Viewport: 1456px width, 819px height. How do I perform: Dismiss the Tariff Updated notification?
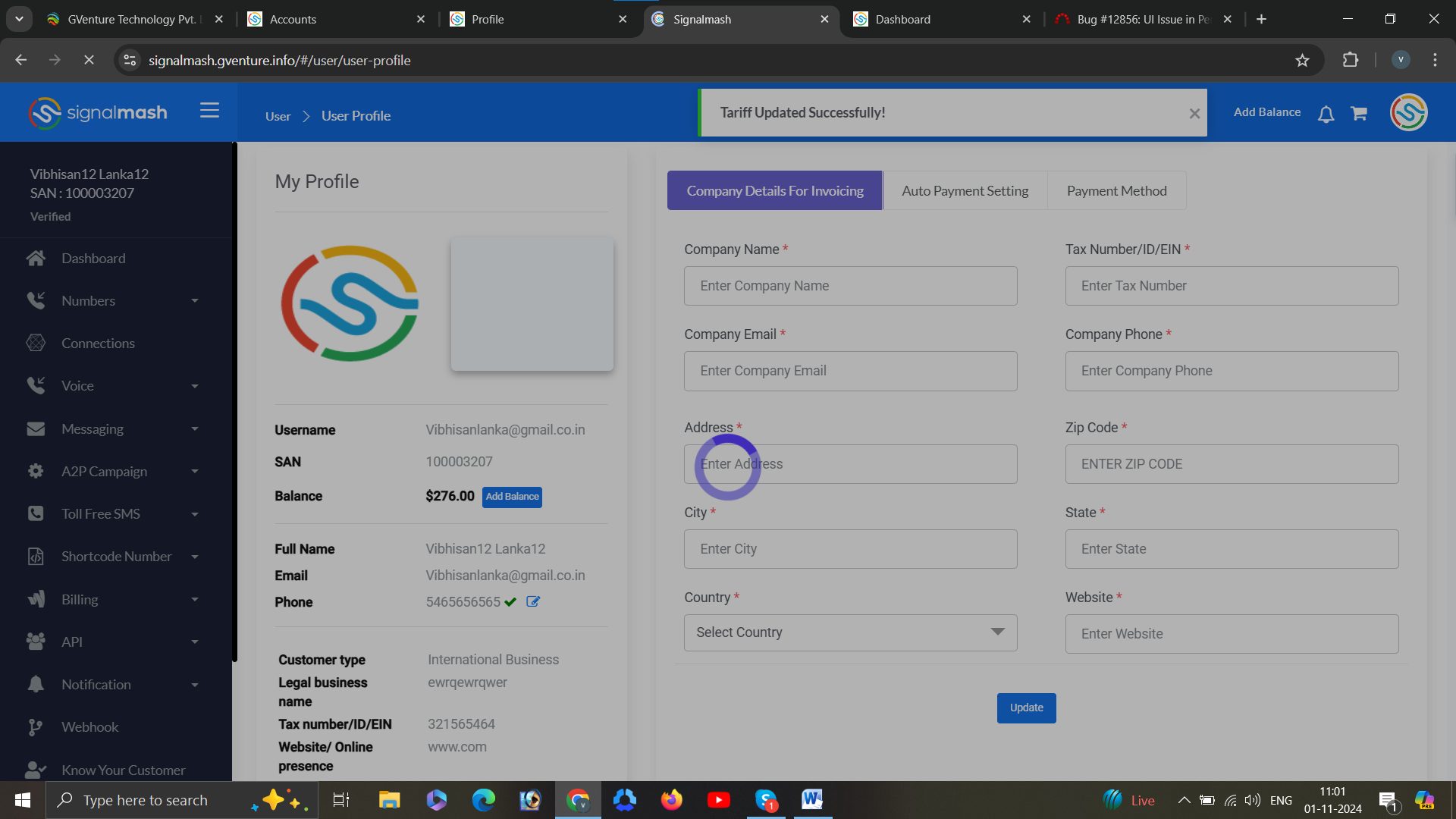(x=1194, y=114)
